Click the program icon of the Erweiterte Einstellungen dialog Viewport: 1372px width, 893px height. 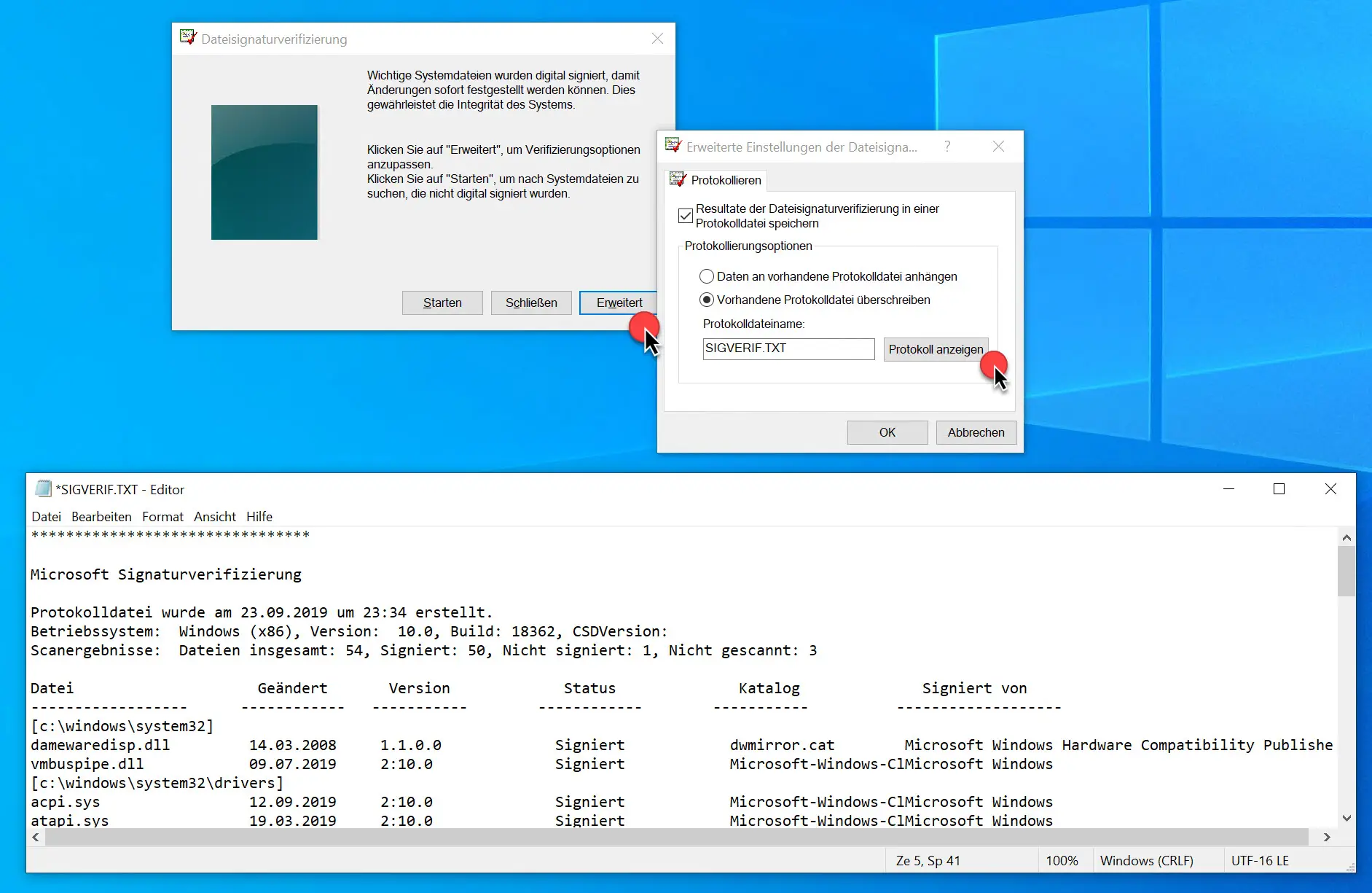tap(673, 146)
